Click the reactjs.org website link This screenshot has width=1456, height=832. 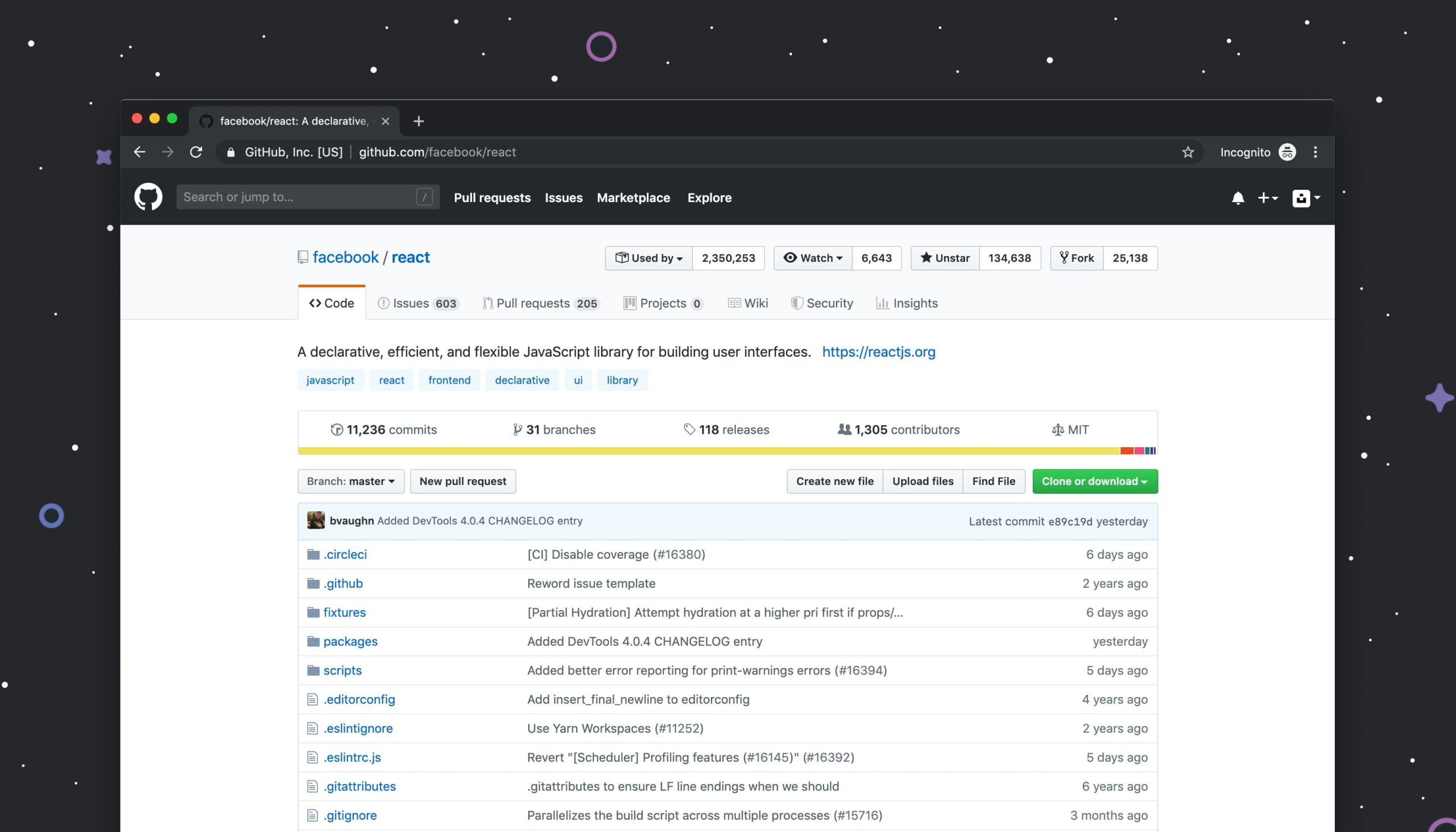(879, 352)
